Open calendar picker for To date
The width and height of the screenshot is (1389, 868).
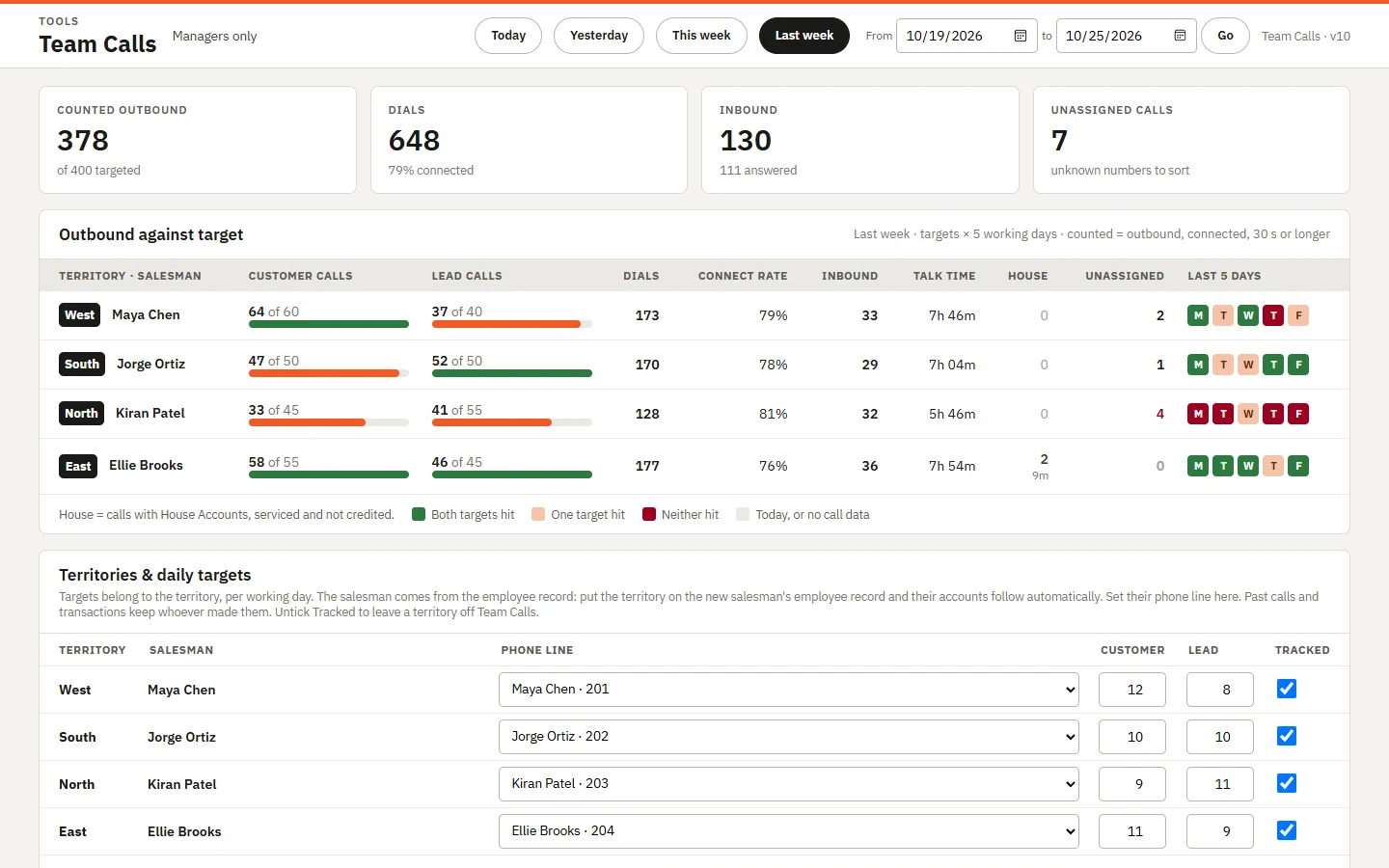click(1180, 36)
